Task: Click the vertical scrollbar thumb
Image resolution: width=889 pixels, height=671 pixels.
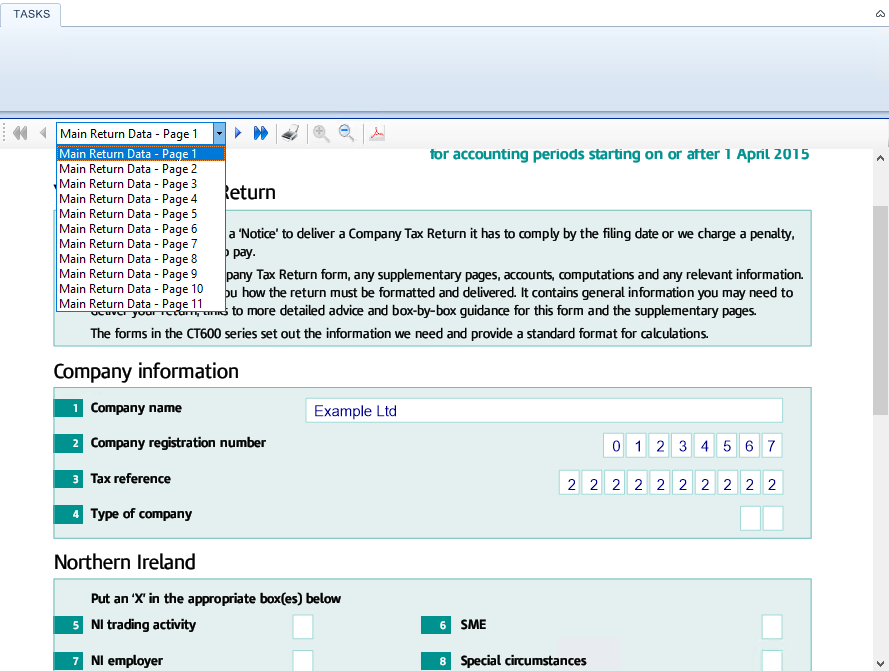Action: pos(880,310)
